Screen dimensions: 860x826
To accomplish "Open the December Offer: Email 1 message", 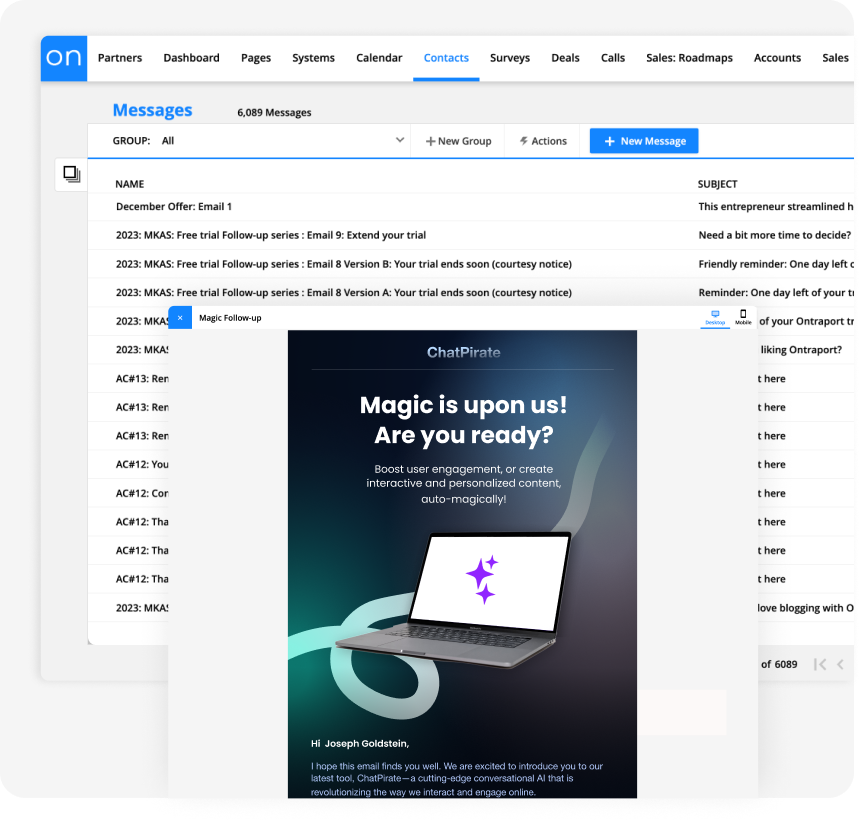I will point(174,207).
